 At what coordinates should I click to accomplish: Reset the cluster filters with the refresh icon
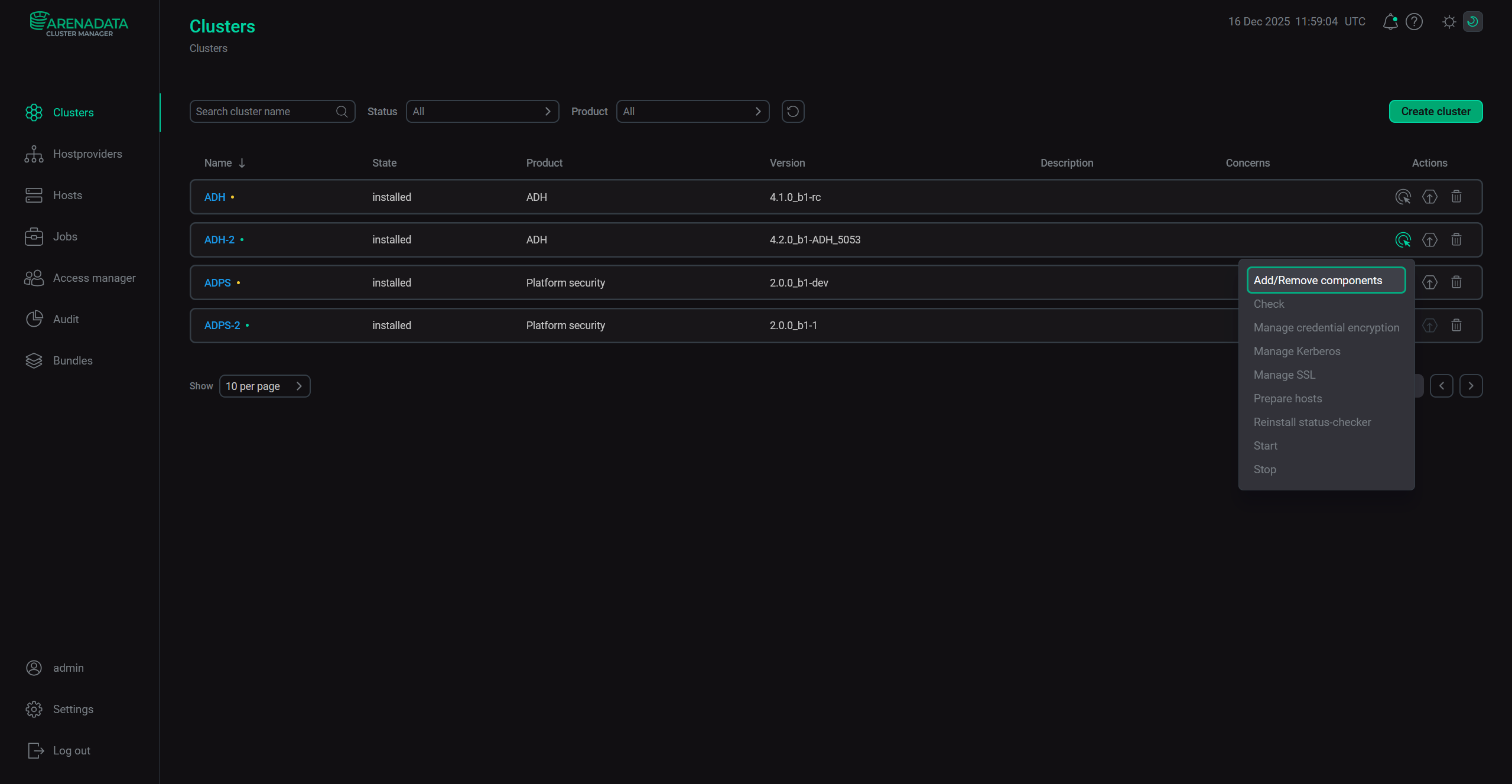(792, 111)
